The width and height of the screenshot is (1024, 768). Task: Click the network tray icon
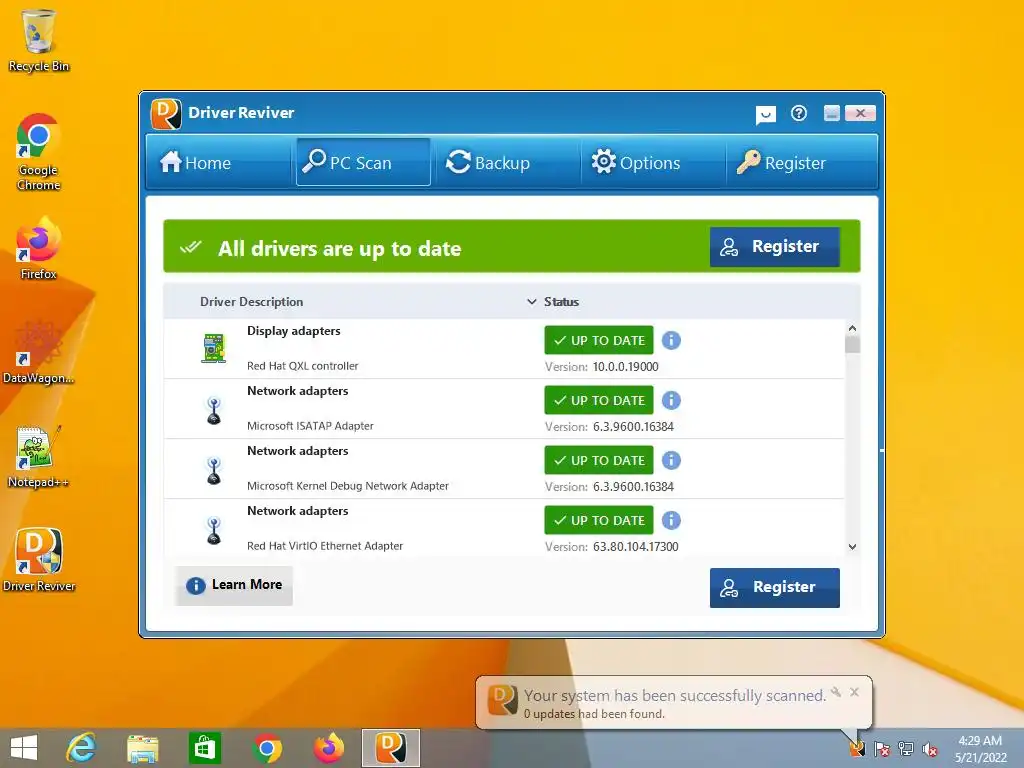pyautogui.click(x=906, y=749)
